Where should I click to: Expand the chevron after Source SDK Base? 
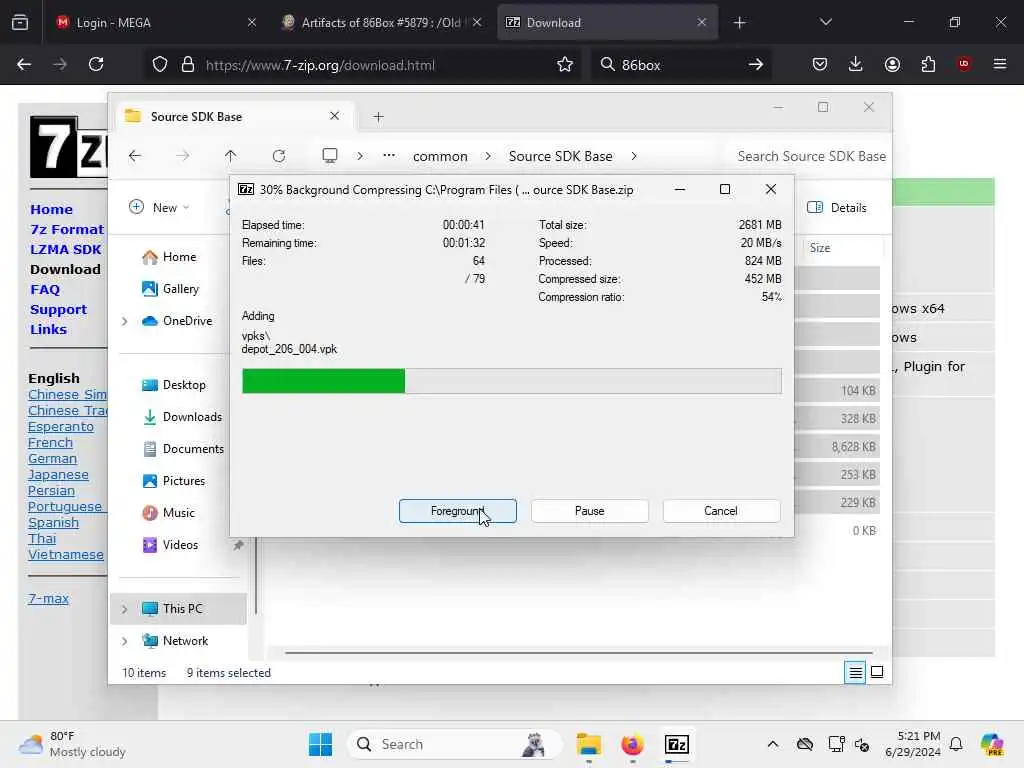(633, 157)
